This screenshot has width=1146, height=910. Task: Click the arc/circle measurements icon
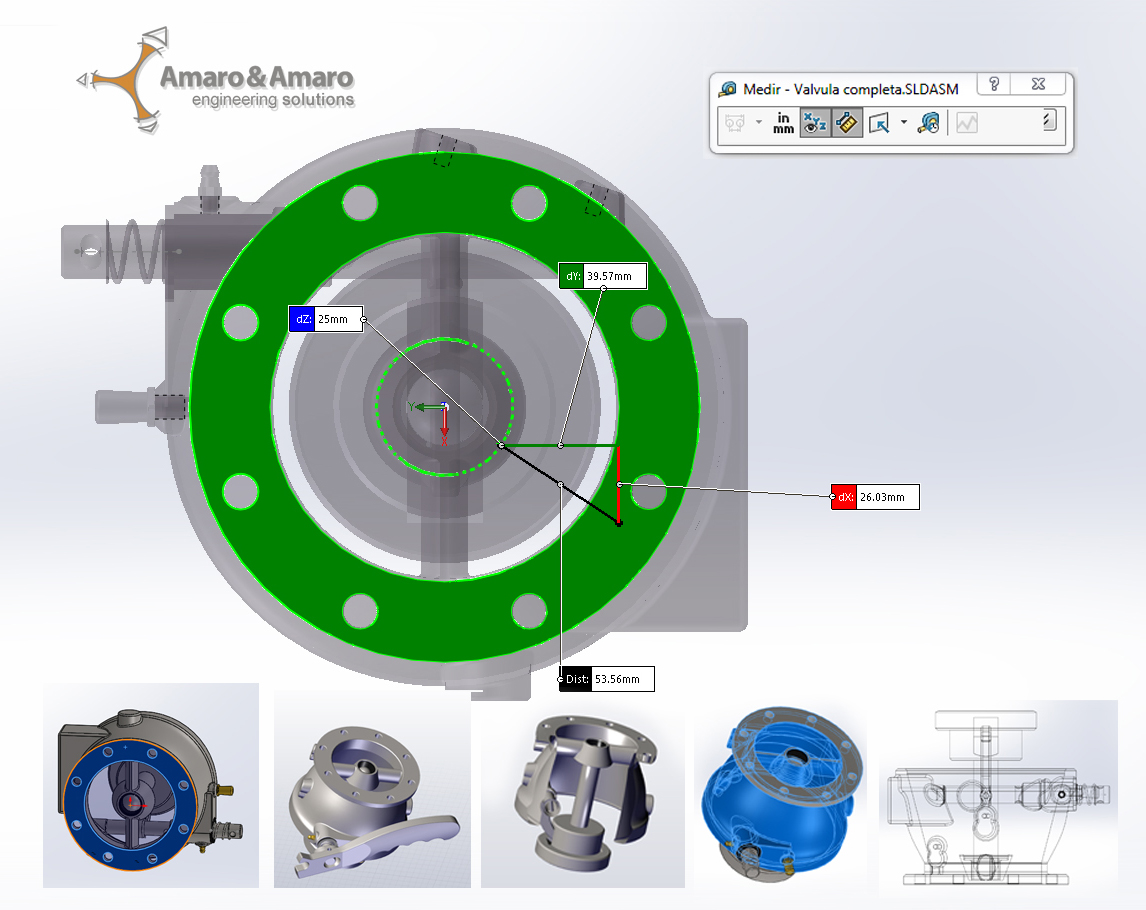pos(737,123)
